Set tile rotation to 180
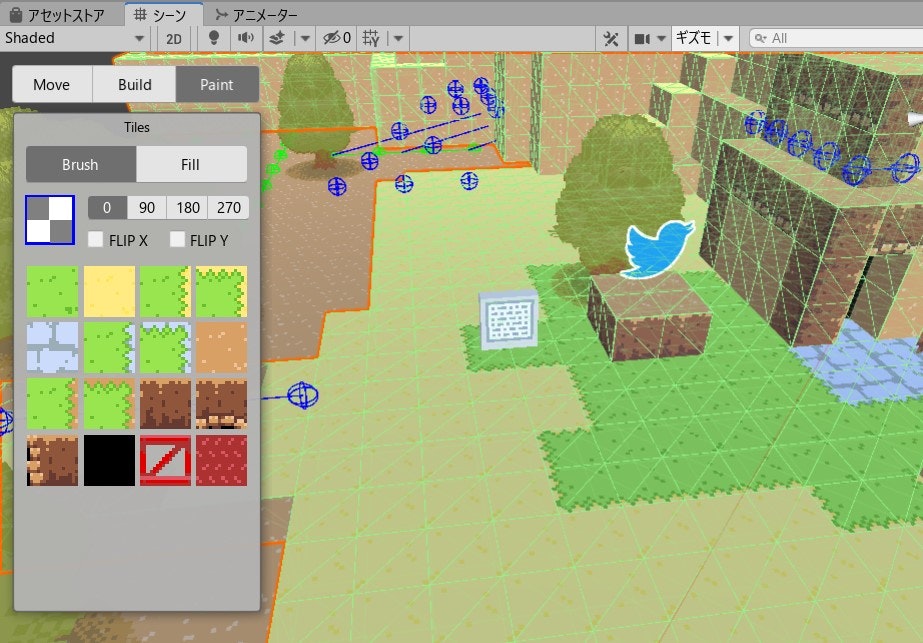The height and width of the screenshot is (643, 923). click(188, 208)
